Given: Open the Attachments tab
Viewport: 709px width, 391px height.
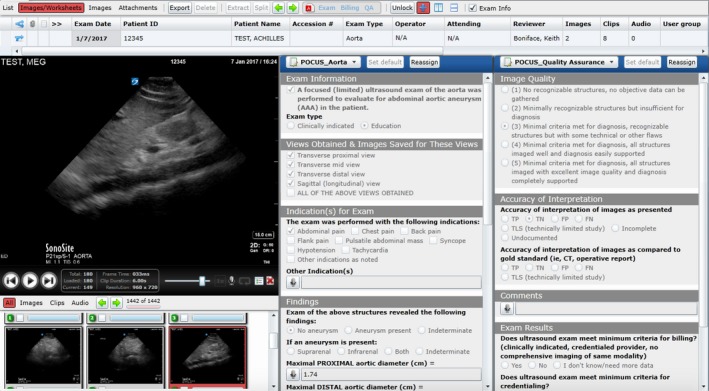Looking at the screenshot, I should point(138,8).
